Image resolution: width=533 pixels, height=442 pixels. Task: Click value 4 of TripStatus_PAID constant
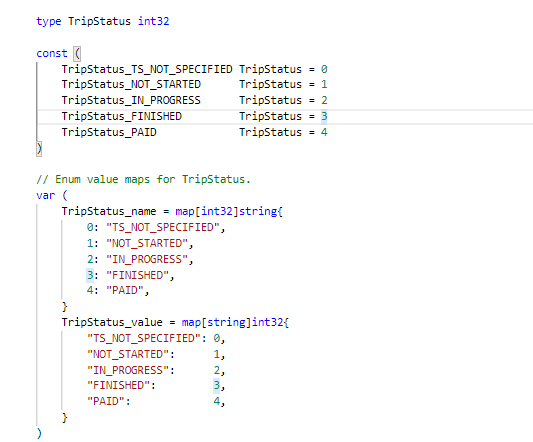324,132
